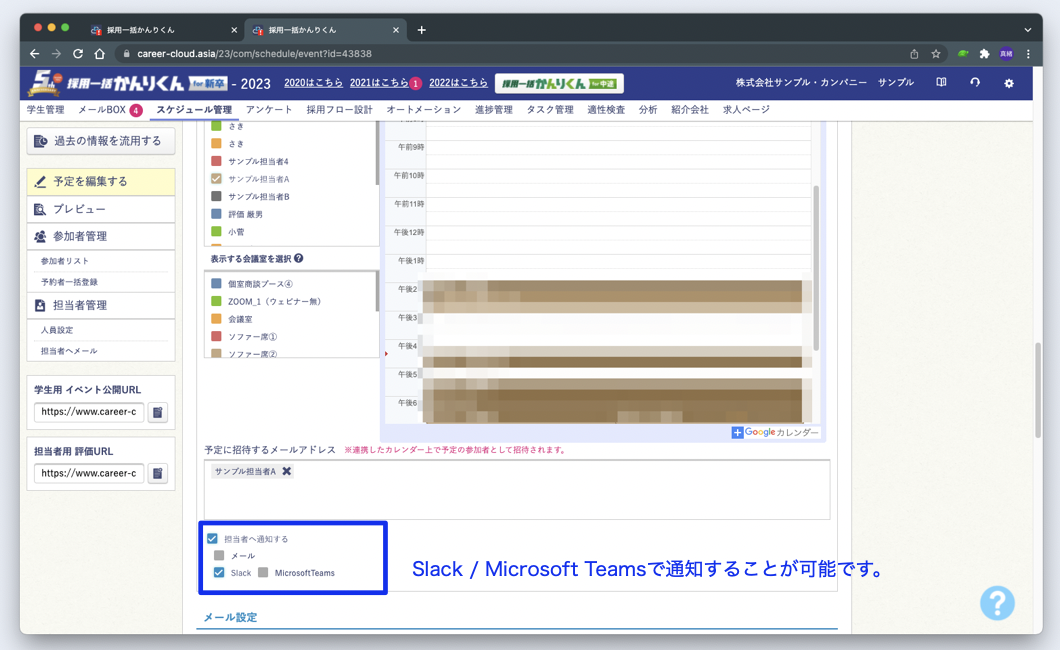Disable Slack notification checkbox

[x=219, y=573]
